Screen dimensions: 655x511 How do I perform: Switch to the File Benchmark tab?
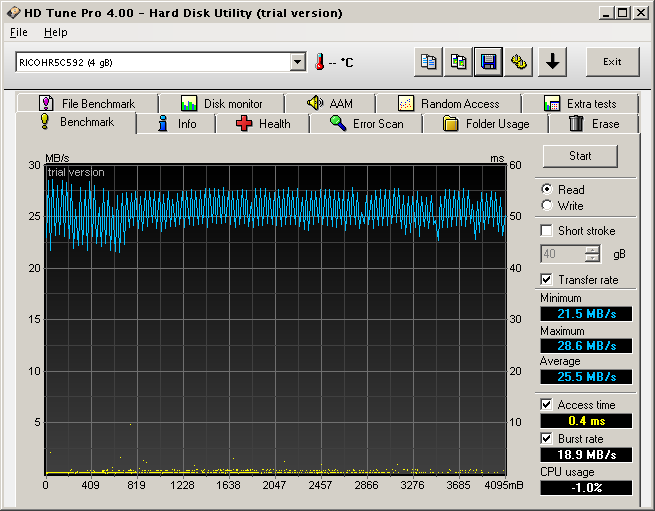pos(87,103)
